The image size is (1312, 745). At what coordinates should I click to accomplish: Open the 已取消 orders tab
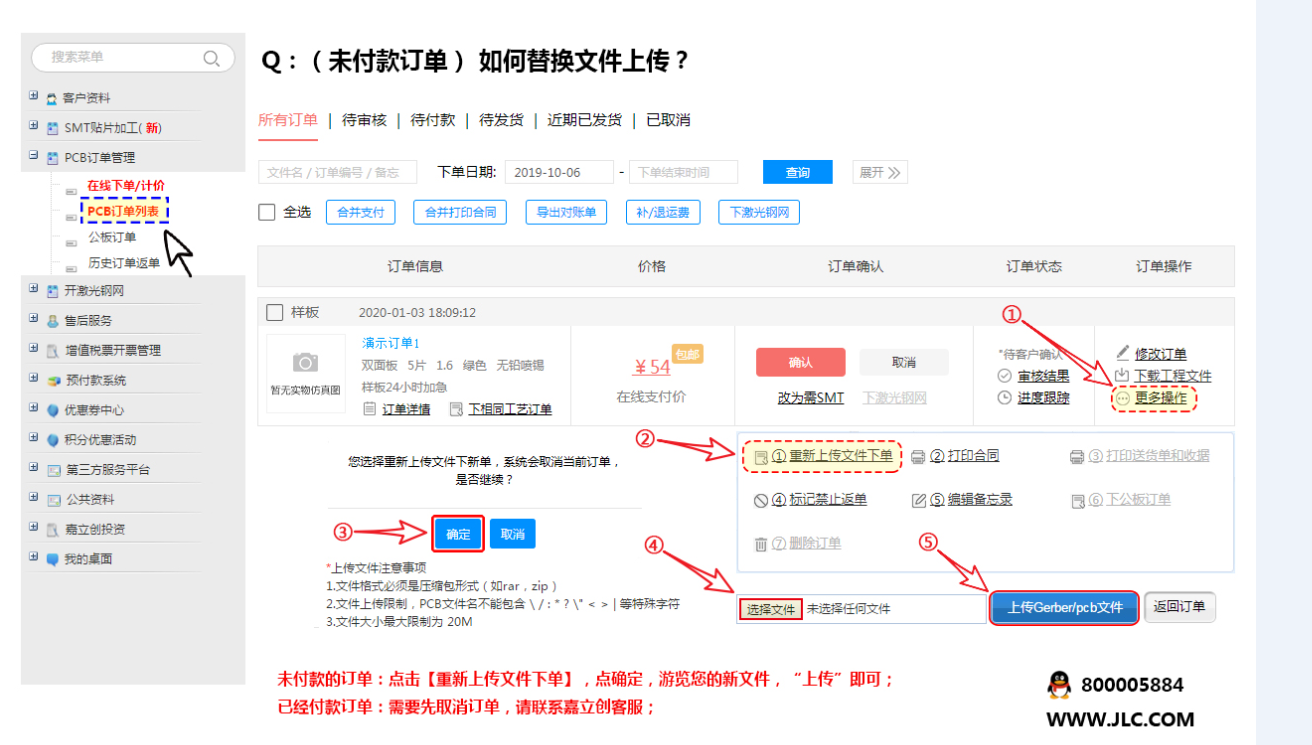(x=668, y=120)
